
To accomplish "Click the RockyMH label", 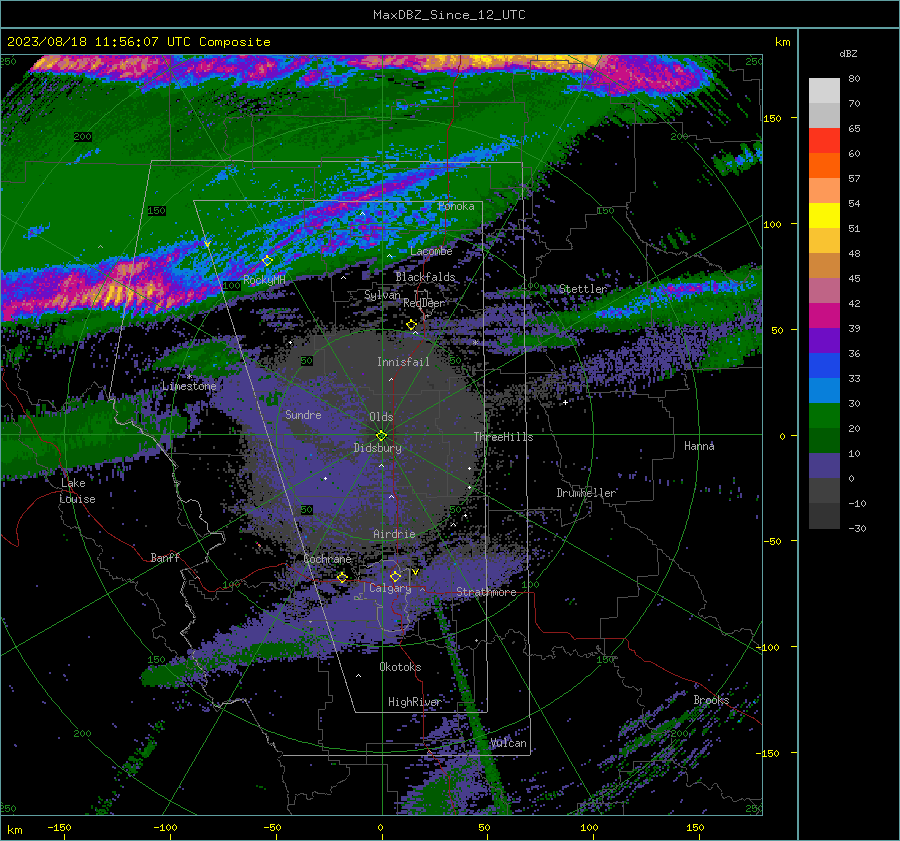I will click(264, 280).
